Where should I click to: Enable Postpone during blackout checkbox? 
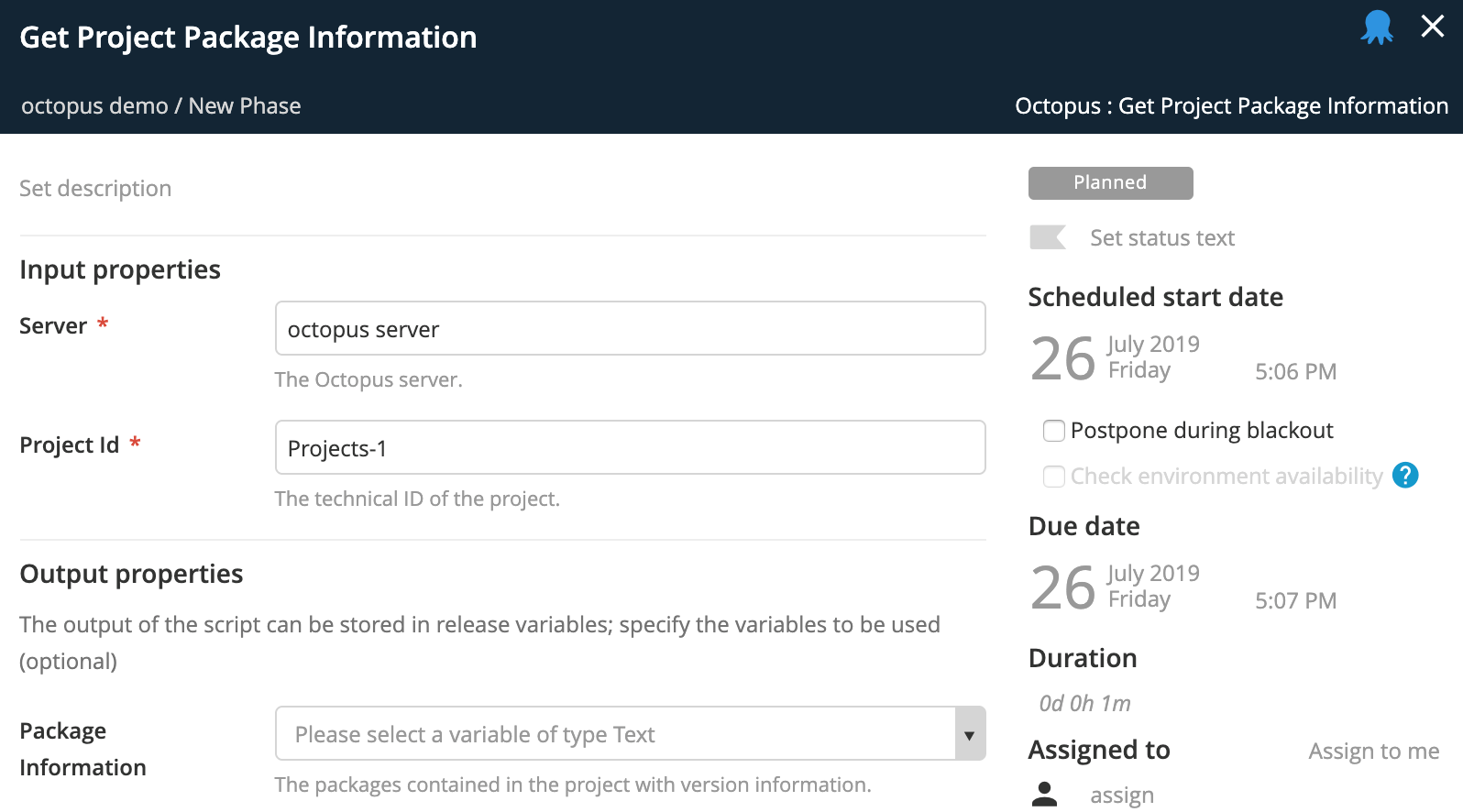coord(1054,431)
